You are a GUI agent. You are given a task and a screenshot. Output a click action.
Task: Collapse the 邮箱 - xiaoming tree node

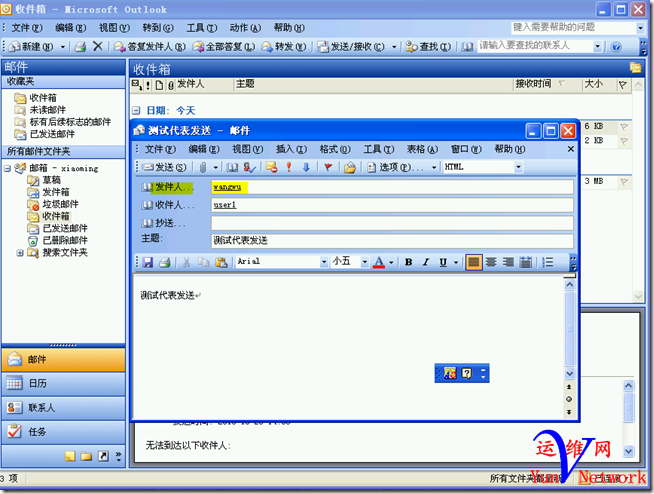(x=7, y=168)
